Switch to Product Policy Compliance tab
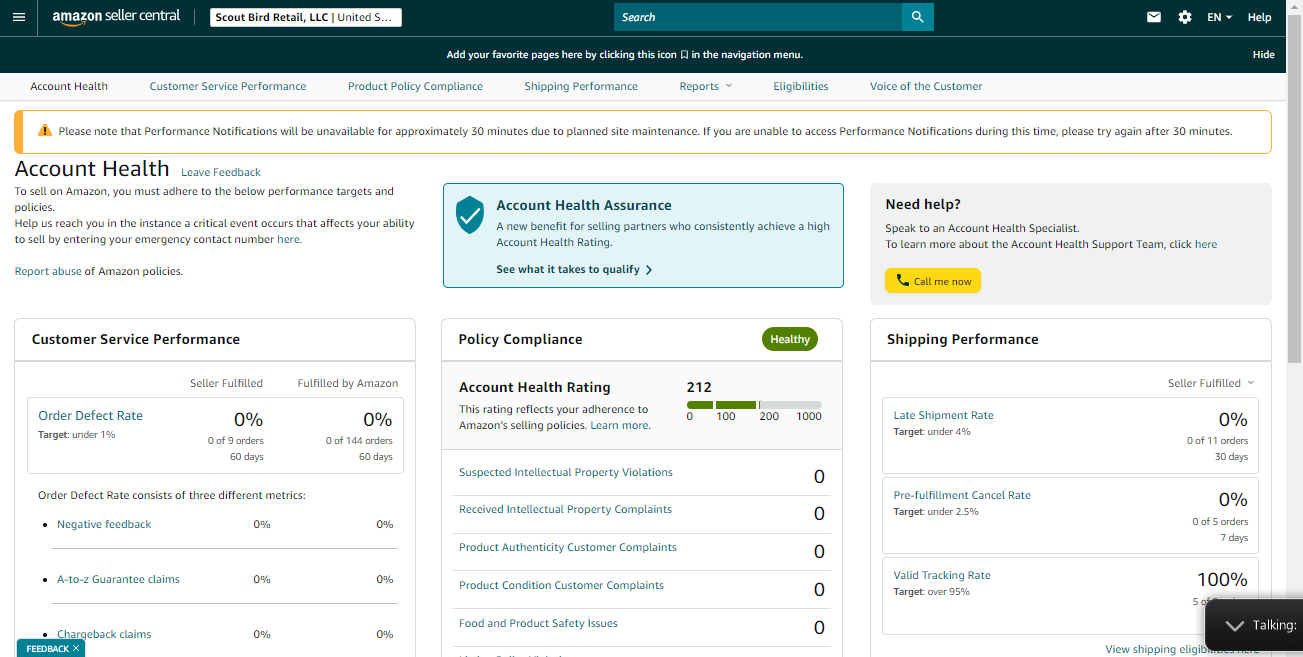 point(415,86)
